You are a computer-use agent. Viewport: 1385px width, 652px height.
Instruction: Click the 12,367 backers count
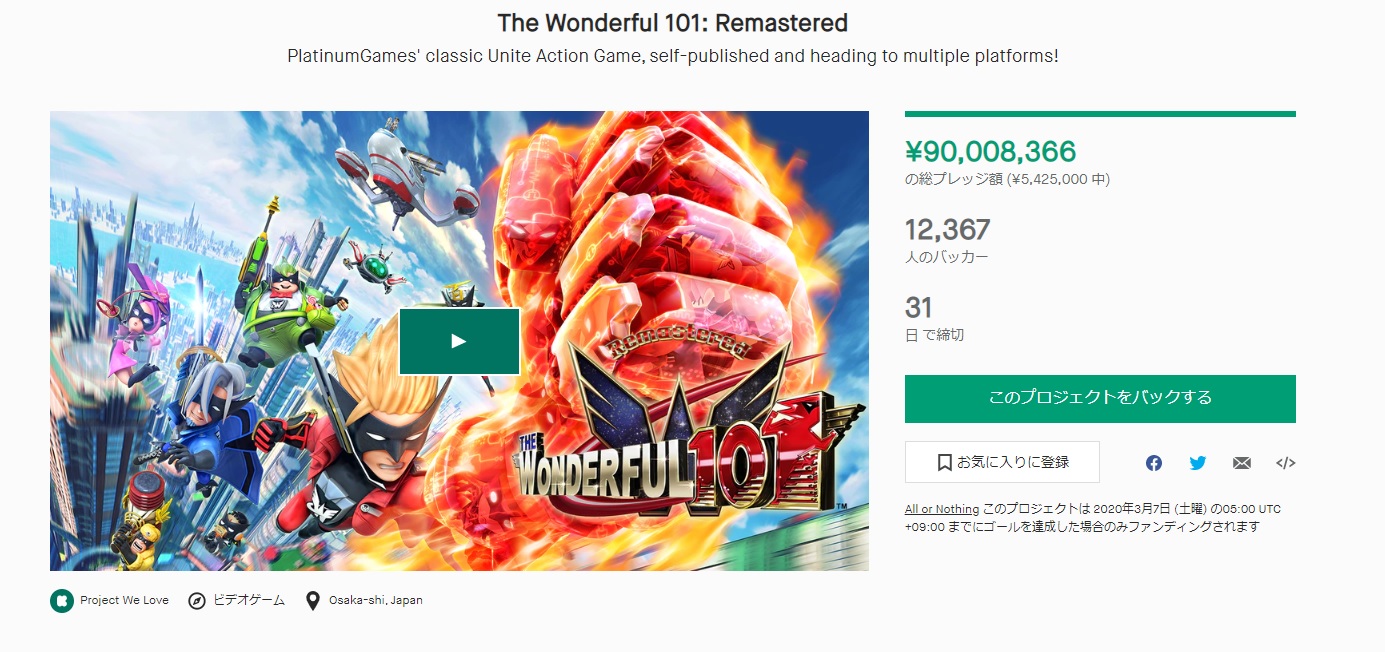click(x=947, y=230)
